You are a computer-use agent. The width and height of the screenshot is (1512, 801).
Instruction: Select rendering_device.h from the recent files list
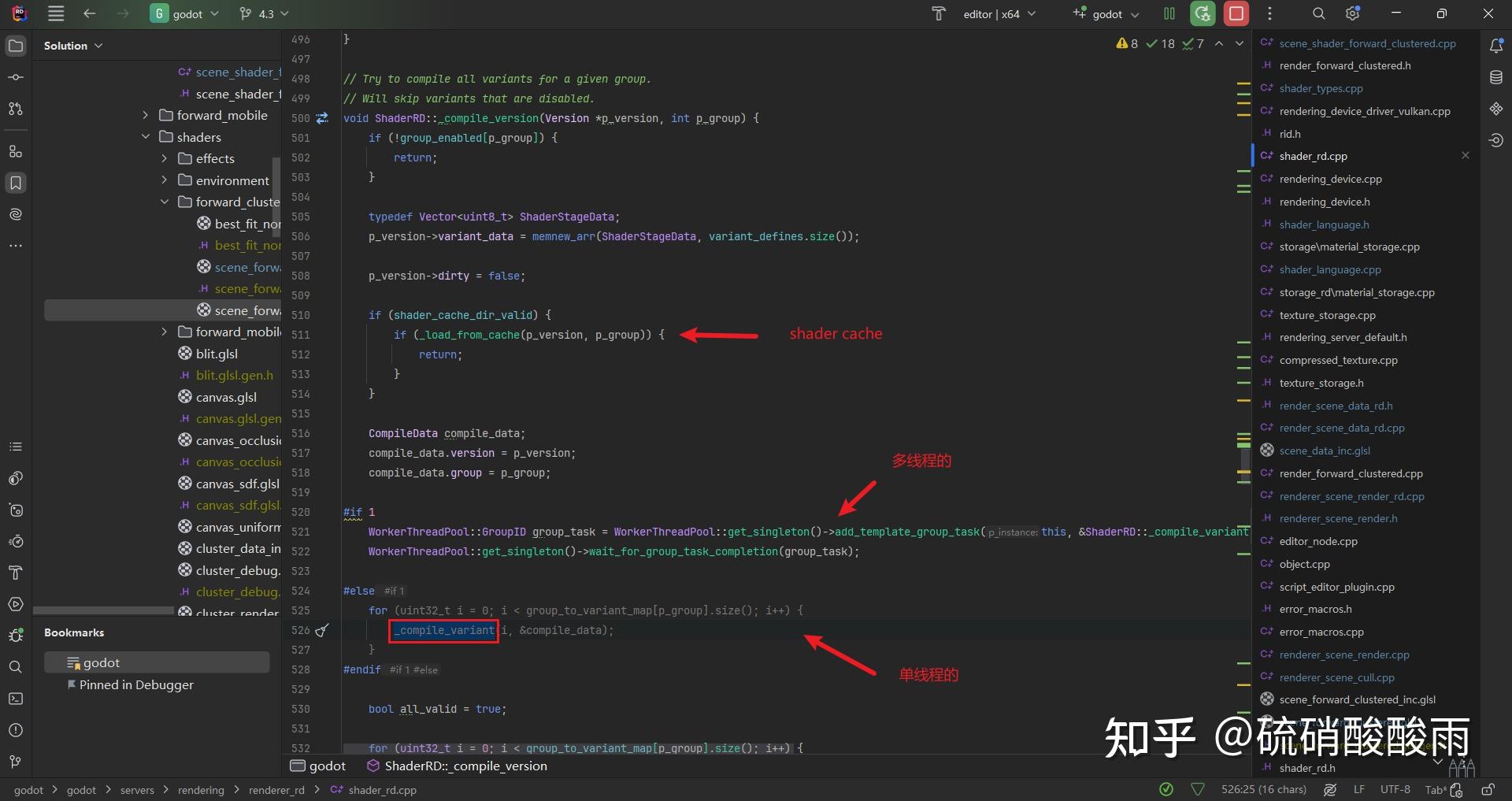(x=1323, y=202)
